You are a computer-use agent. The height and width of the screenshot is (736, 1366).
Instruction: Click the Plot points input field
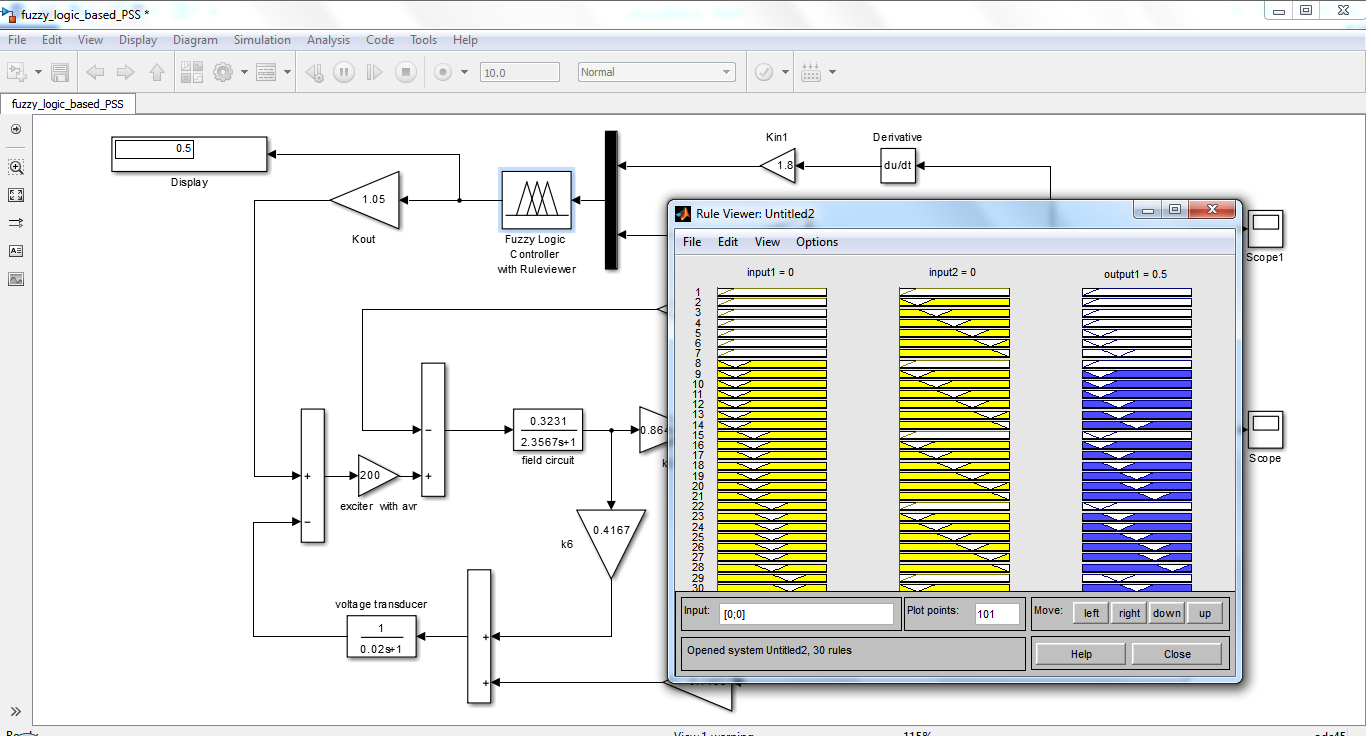(x=997, y=614)
